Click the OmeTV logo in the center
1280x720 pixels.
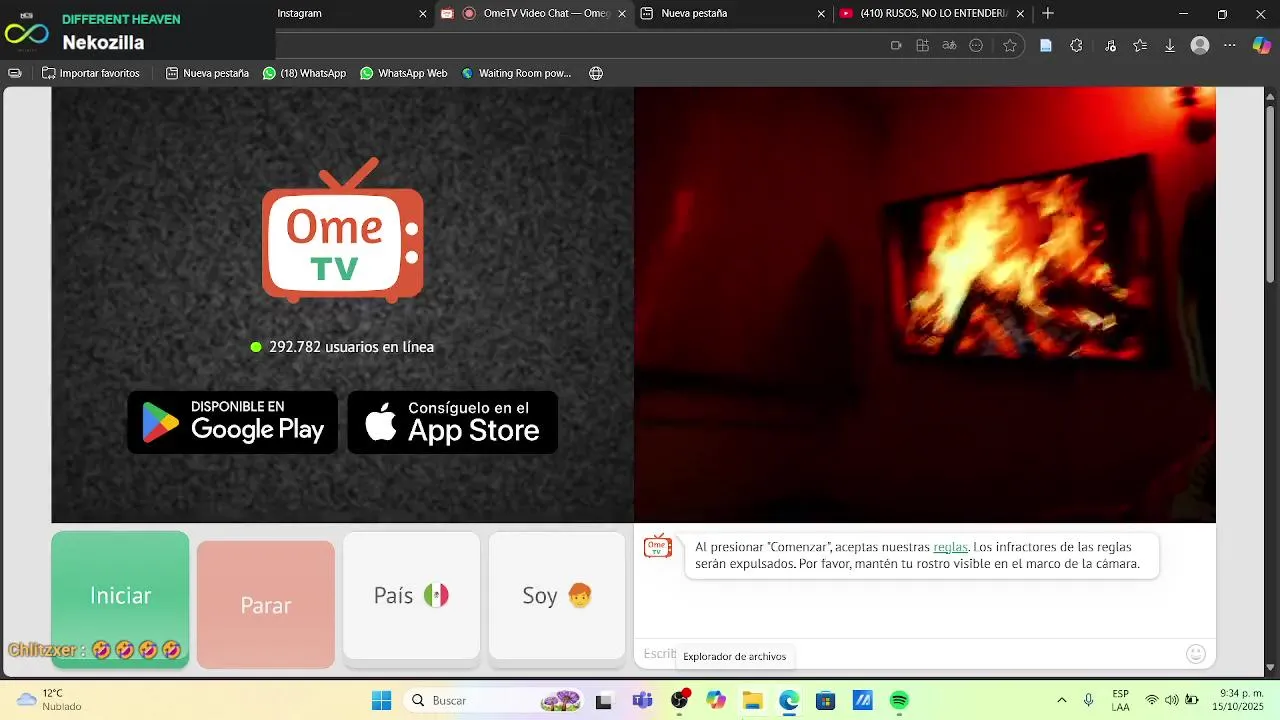tap(343, 230)
